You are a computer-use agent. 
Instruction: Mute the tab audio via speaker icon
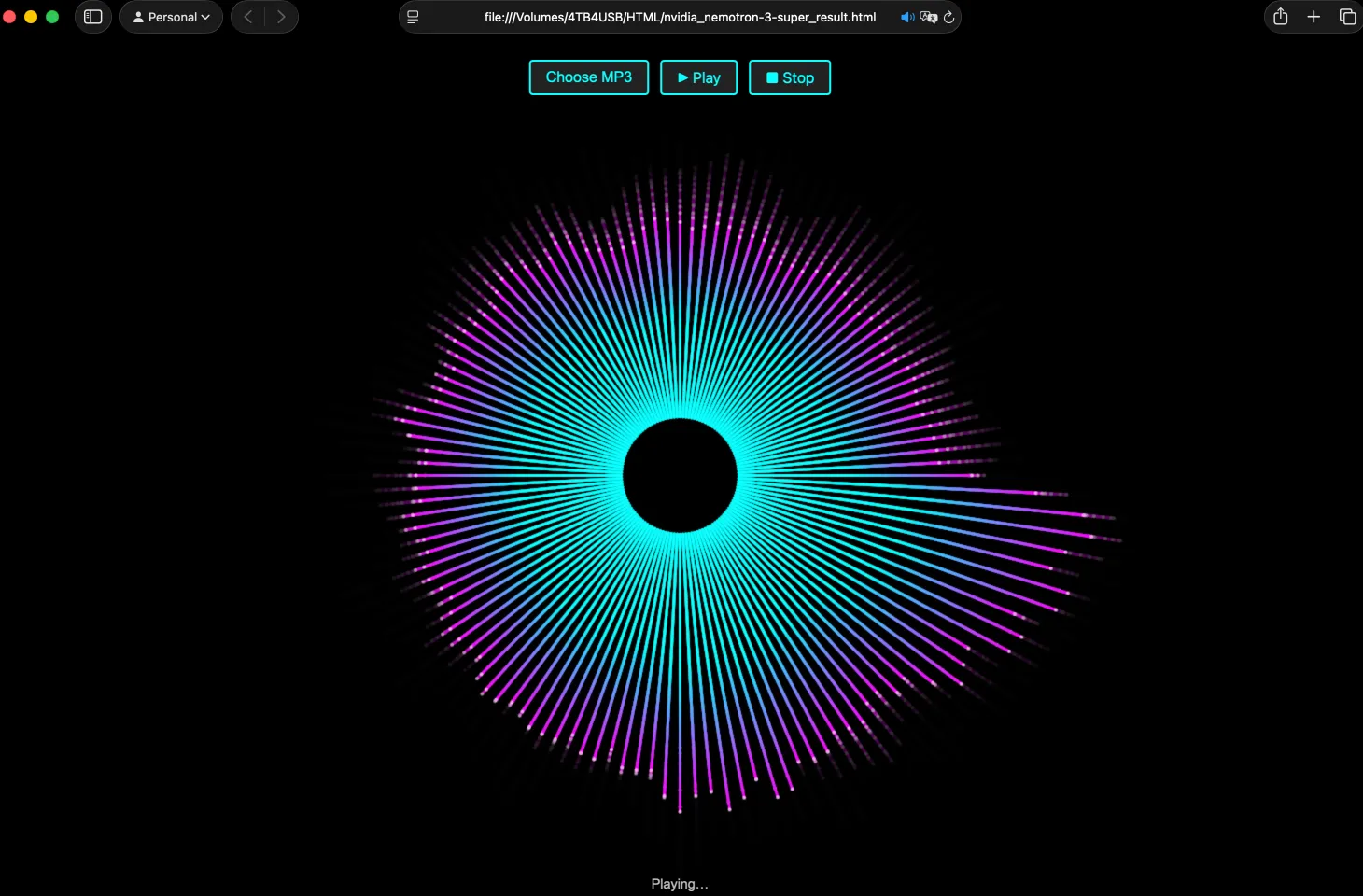tap(906, 17)
